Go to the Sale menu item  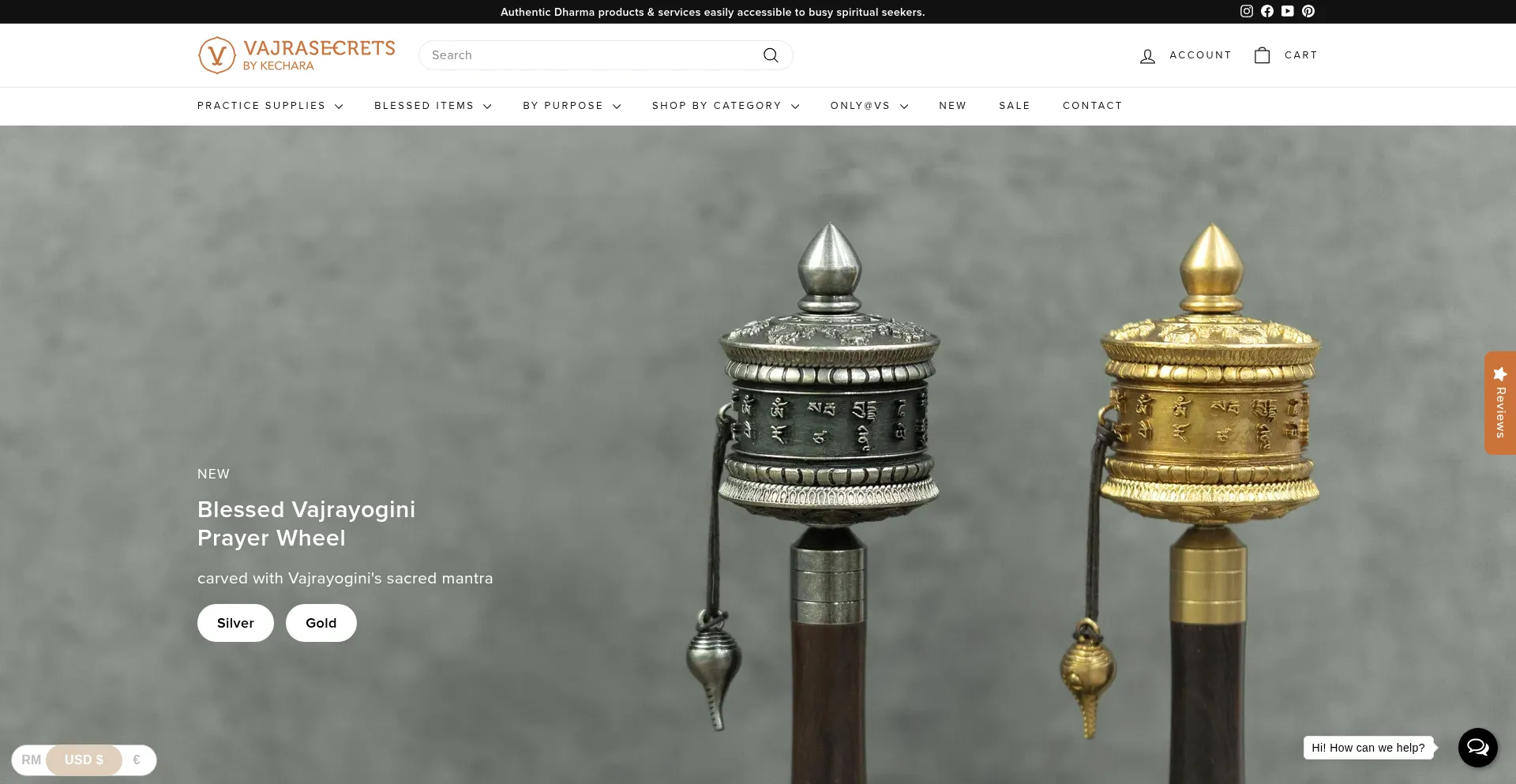[x=1014, y=106]
